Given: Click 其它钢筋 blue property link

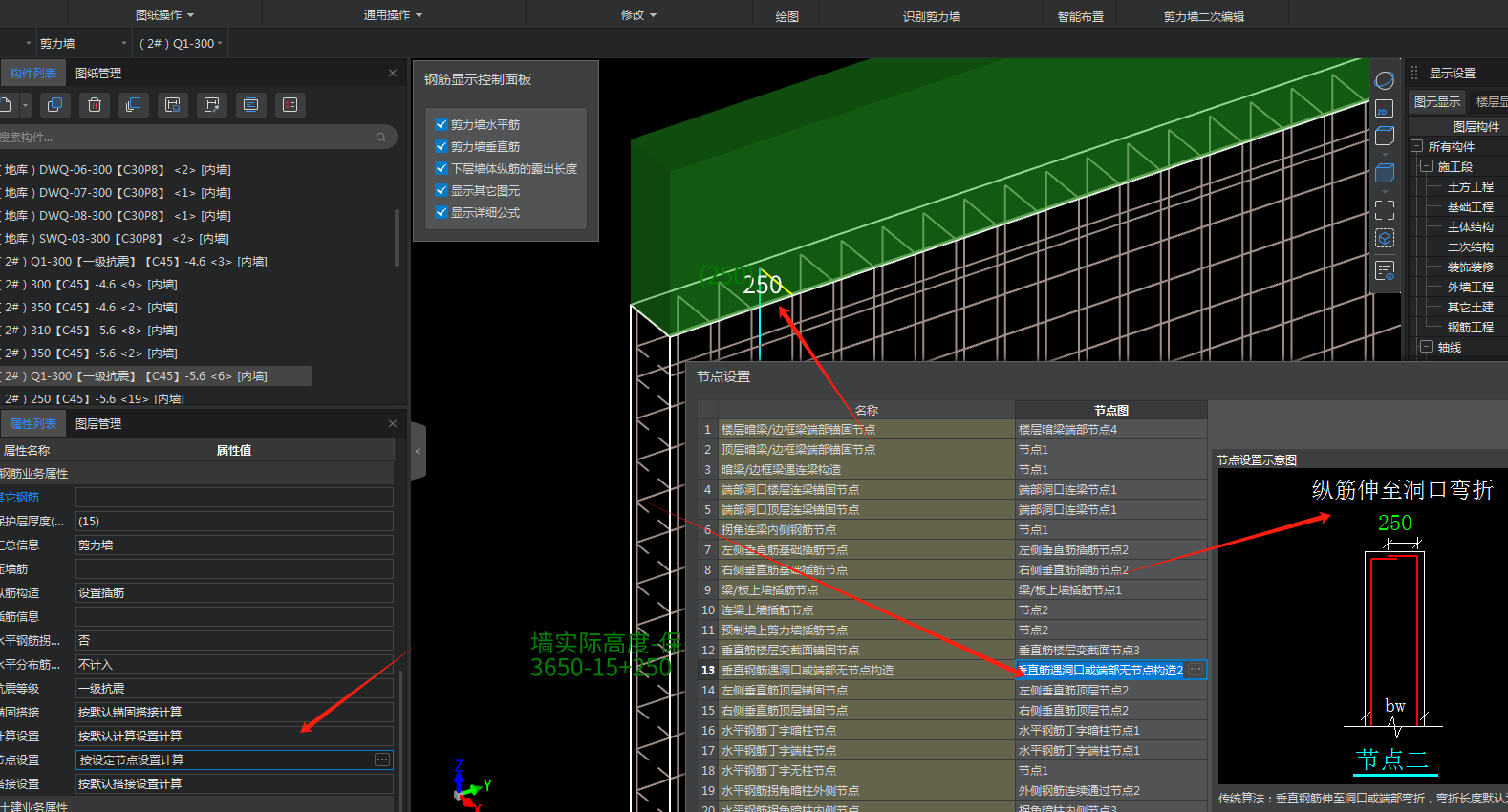Looking at the screenshot, I should (20, 497).
